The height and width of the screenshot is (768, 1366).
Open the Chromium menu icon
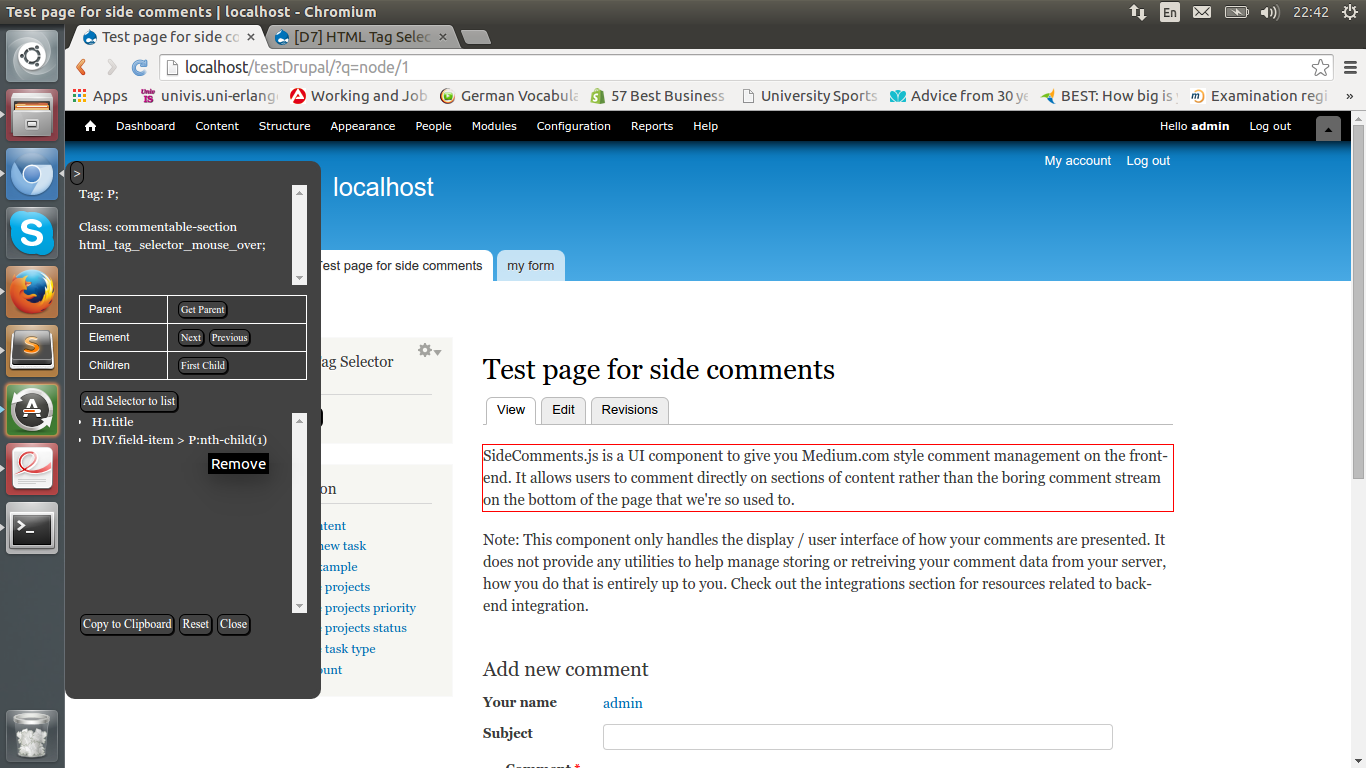pos(1352,67)
